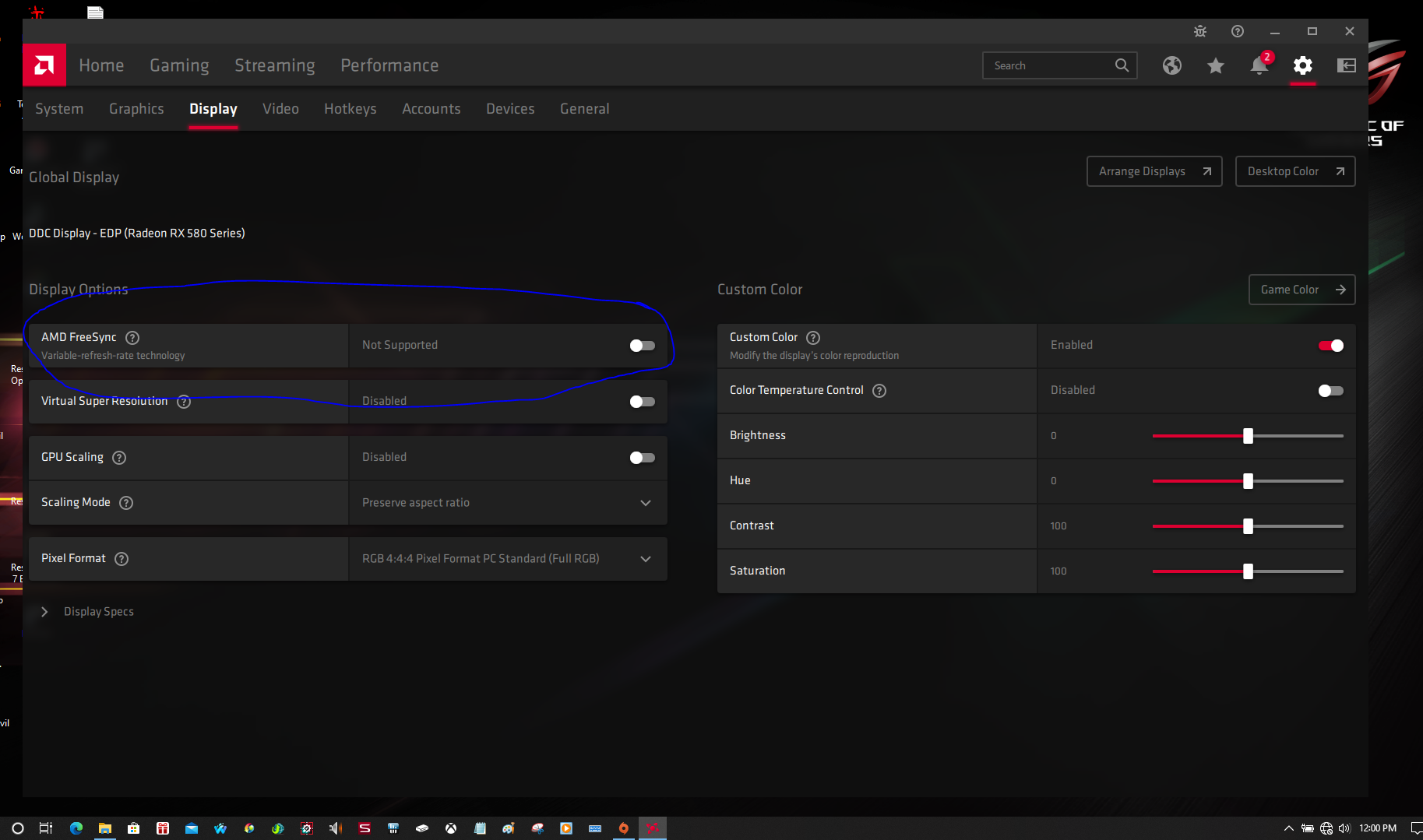
Task: Select DDC Display - EDP (Radeon RX 580 Series)
Action: pos(137,234)
